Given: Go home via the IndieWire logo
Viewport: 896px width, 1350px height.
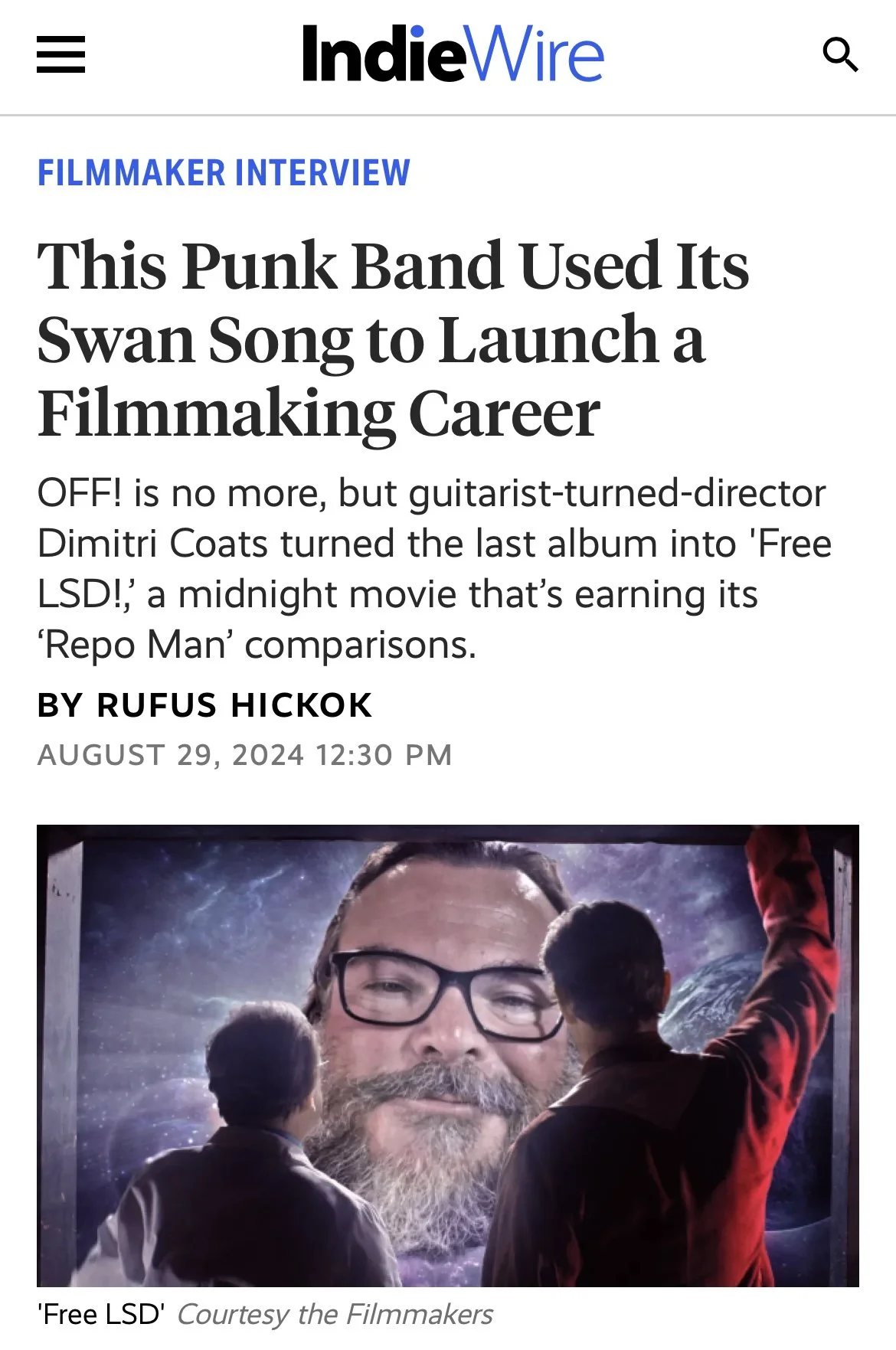Looking at the screenshot, I should tap(453, 54).
